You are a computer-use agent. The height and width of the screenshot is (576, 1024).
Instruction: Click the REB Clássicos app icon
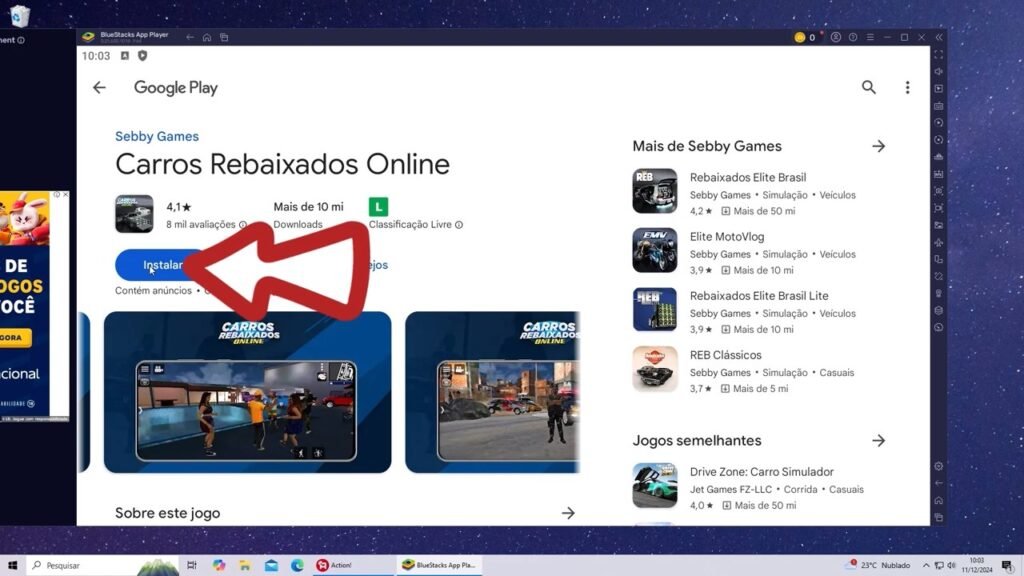coord(654,369)
